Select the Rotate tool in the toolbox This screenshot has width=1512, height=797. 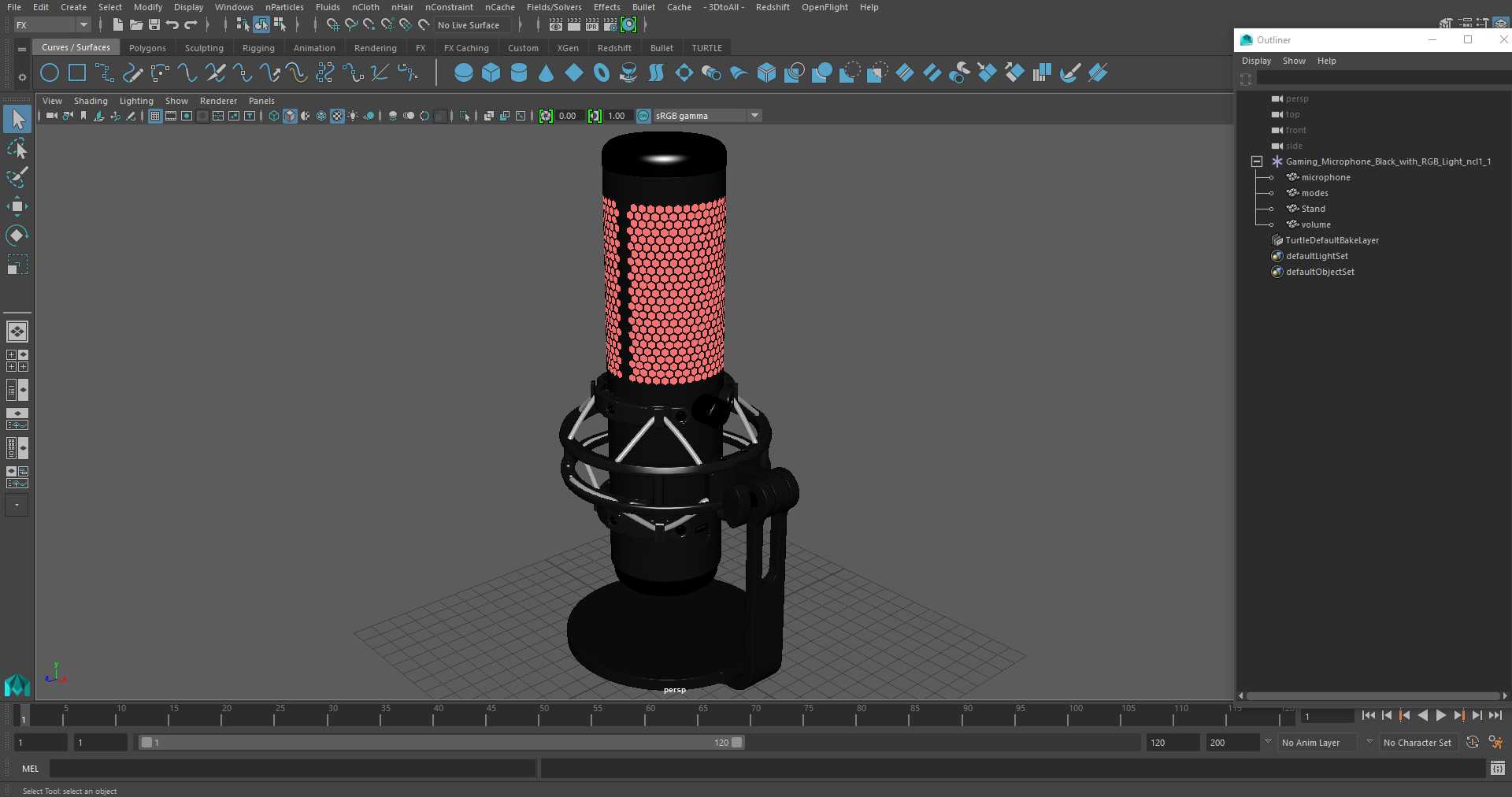(17, 235)
